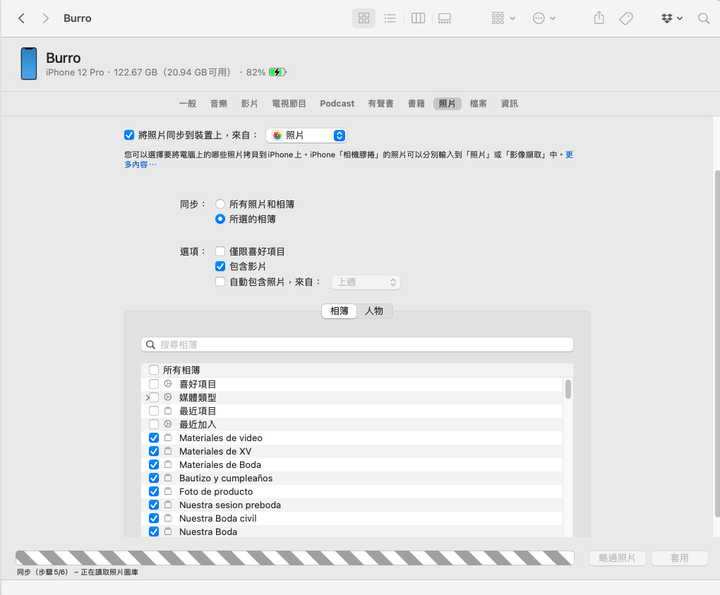Click smart album icon beside 最近加入
The image size is (720, 595).
tap(168, 424)
